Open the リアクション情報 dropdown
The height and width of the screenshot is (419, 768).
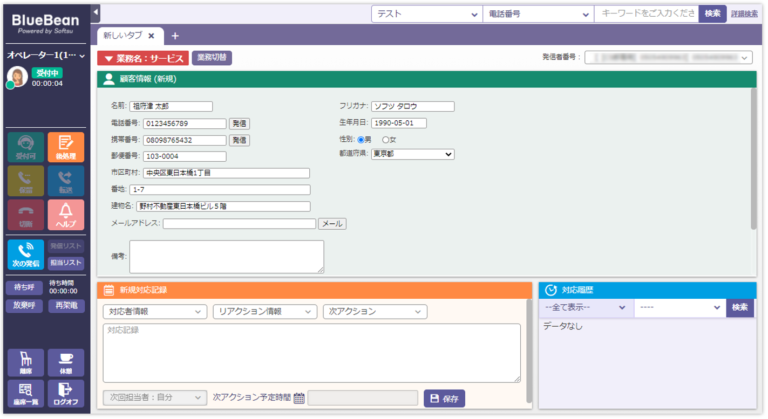(264, 311)
